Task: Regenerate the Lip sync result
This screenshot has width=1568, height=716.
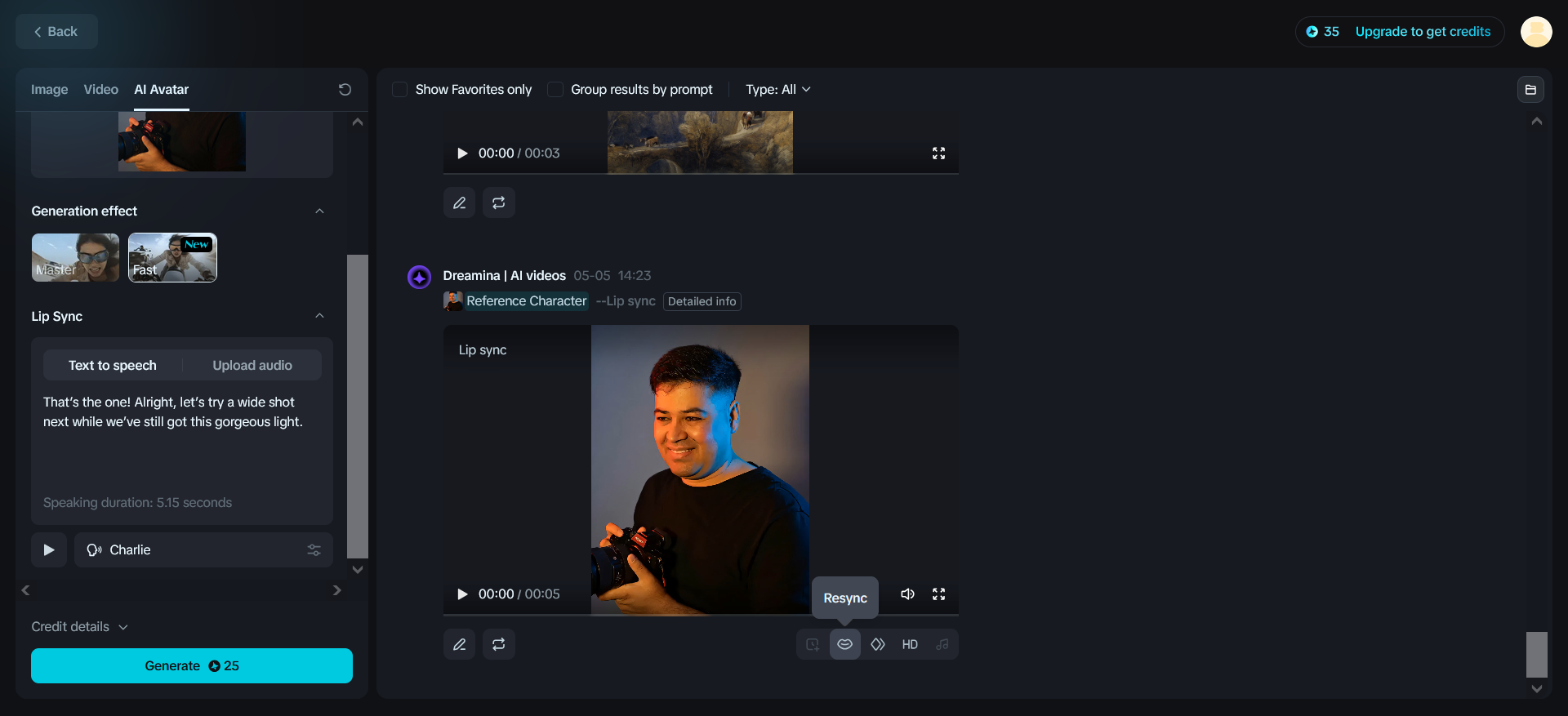Action: click(498, 644)
